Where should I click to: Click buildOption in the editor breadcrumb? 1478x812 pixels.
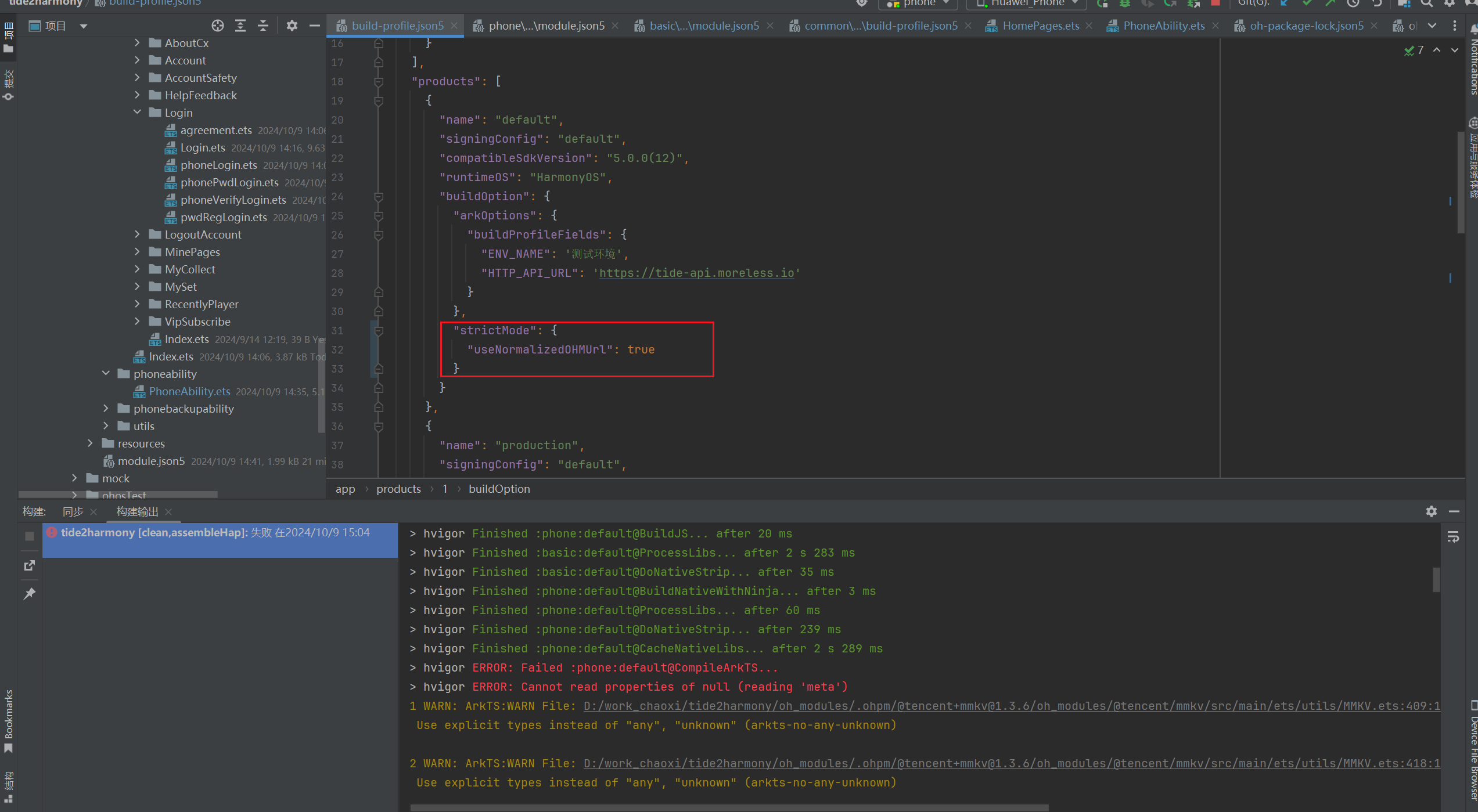(x=499, y=489)
